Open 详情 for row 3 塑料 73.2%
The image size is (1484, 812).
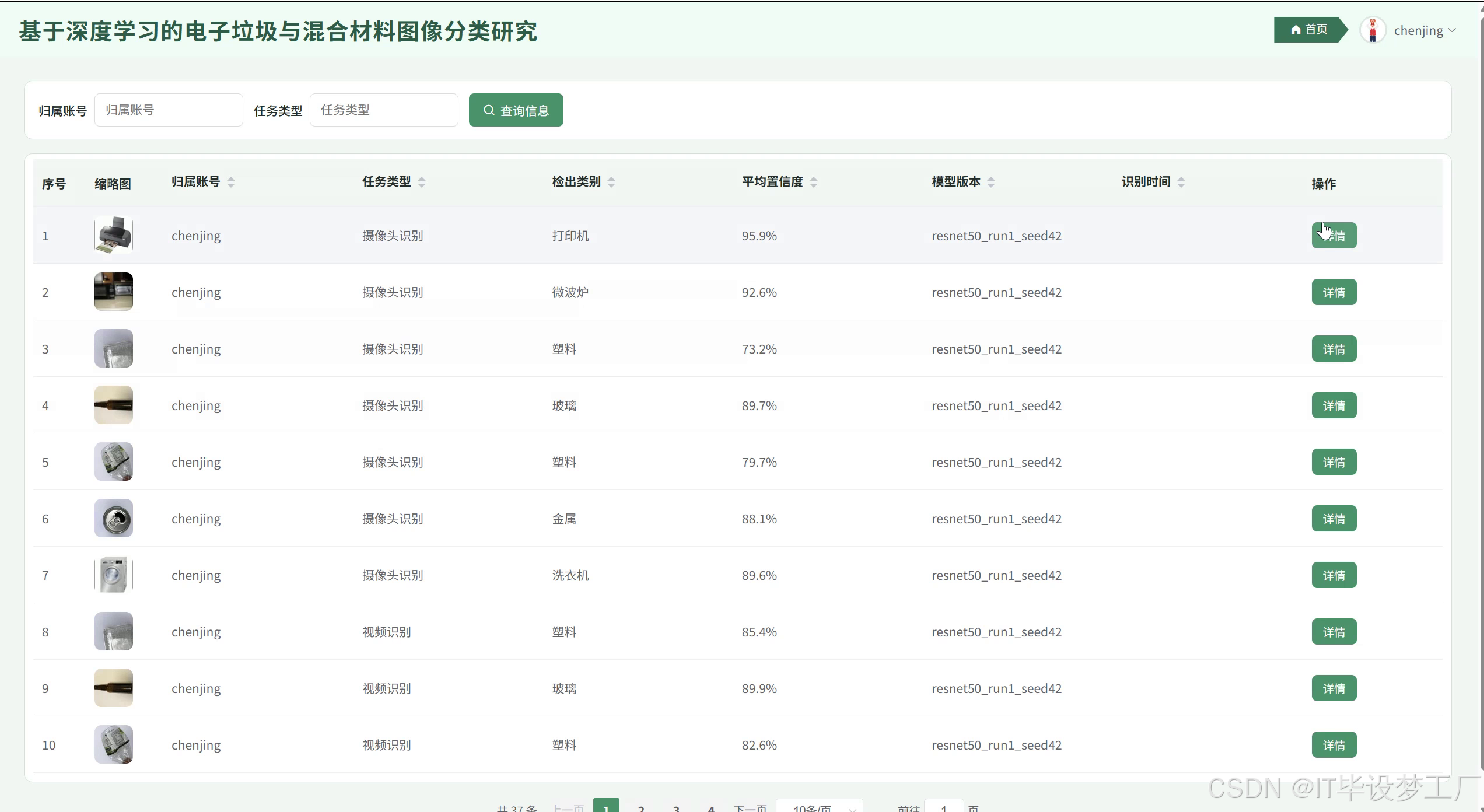point(1334,349)
